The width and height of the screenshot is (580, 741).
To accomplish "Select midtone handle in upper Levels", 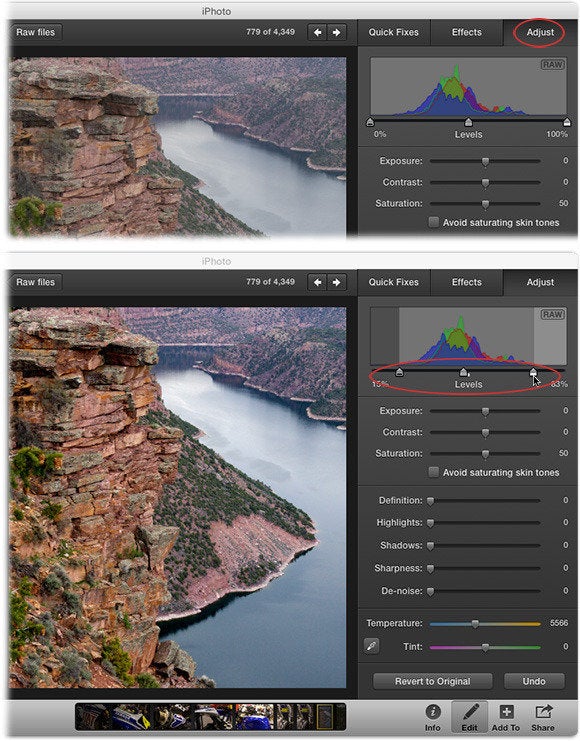I will point(468,122).
